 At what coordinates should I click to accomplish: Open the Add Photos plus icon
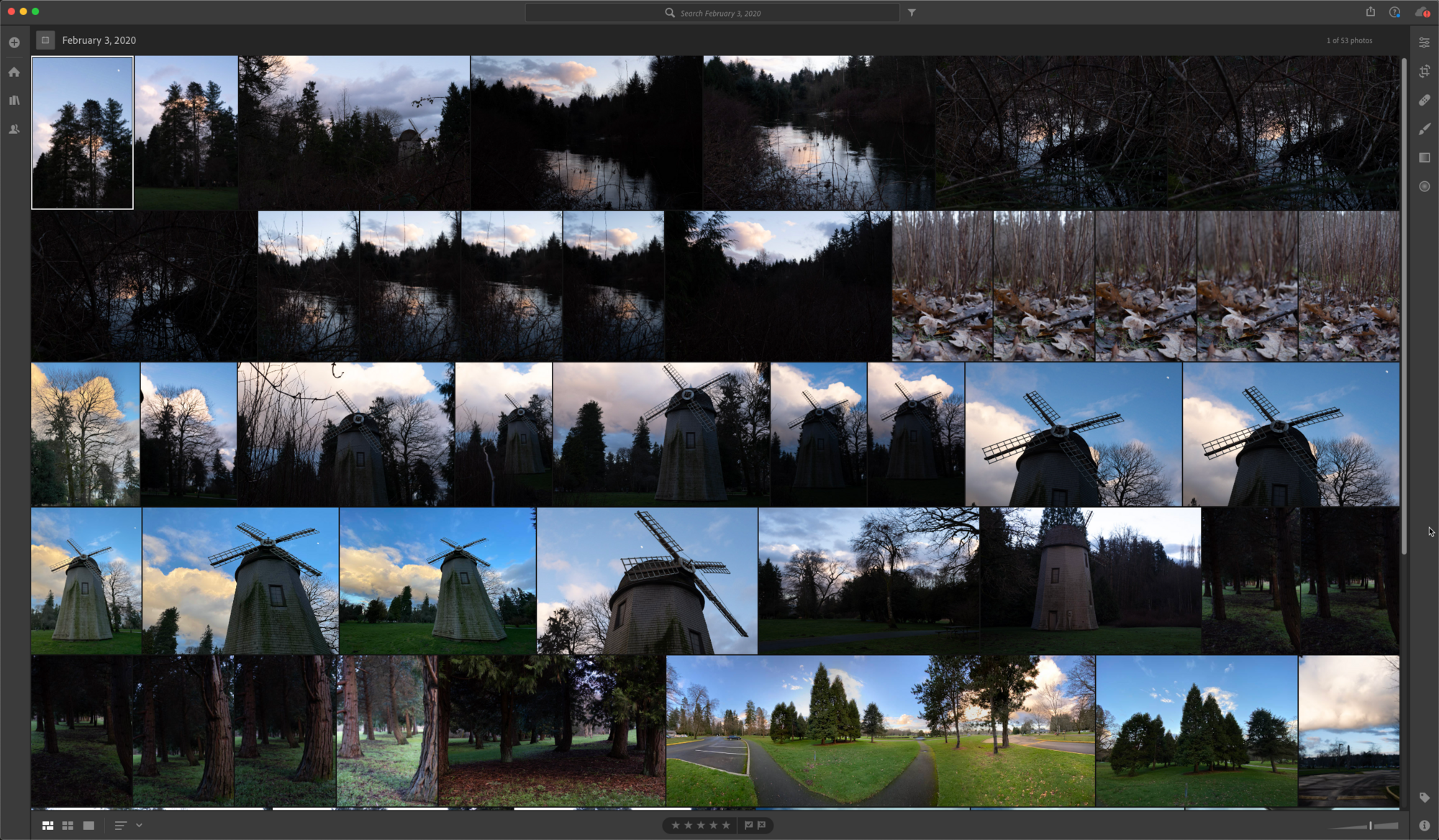pos(14,42)
